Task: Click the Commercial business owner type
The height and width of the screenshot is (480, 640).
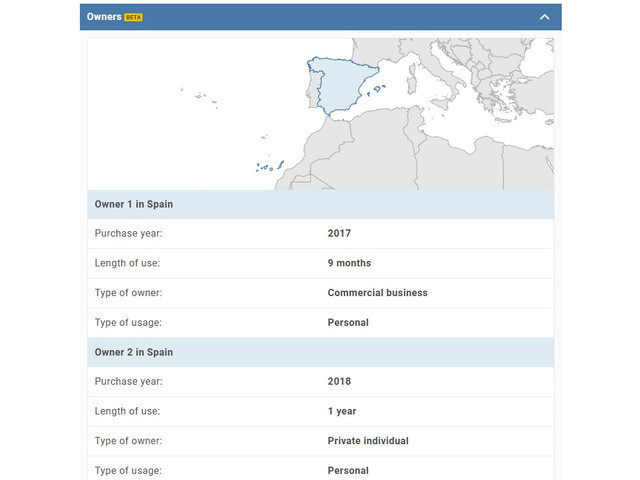Action: [x=377, y=293]
